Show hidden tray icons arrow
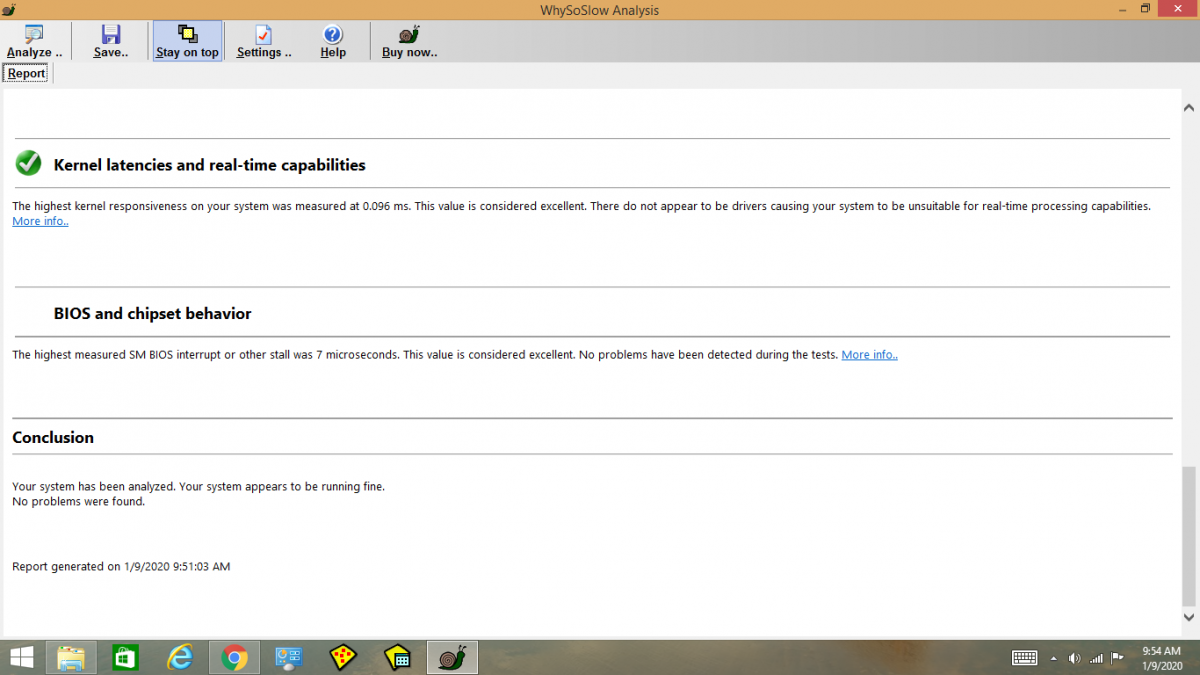This screenshot has height=675, width=1200. [x=1053, y=658]
